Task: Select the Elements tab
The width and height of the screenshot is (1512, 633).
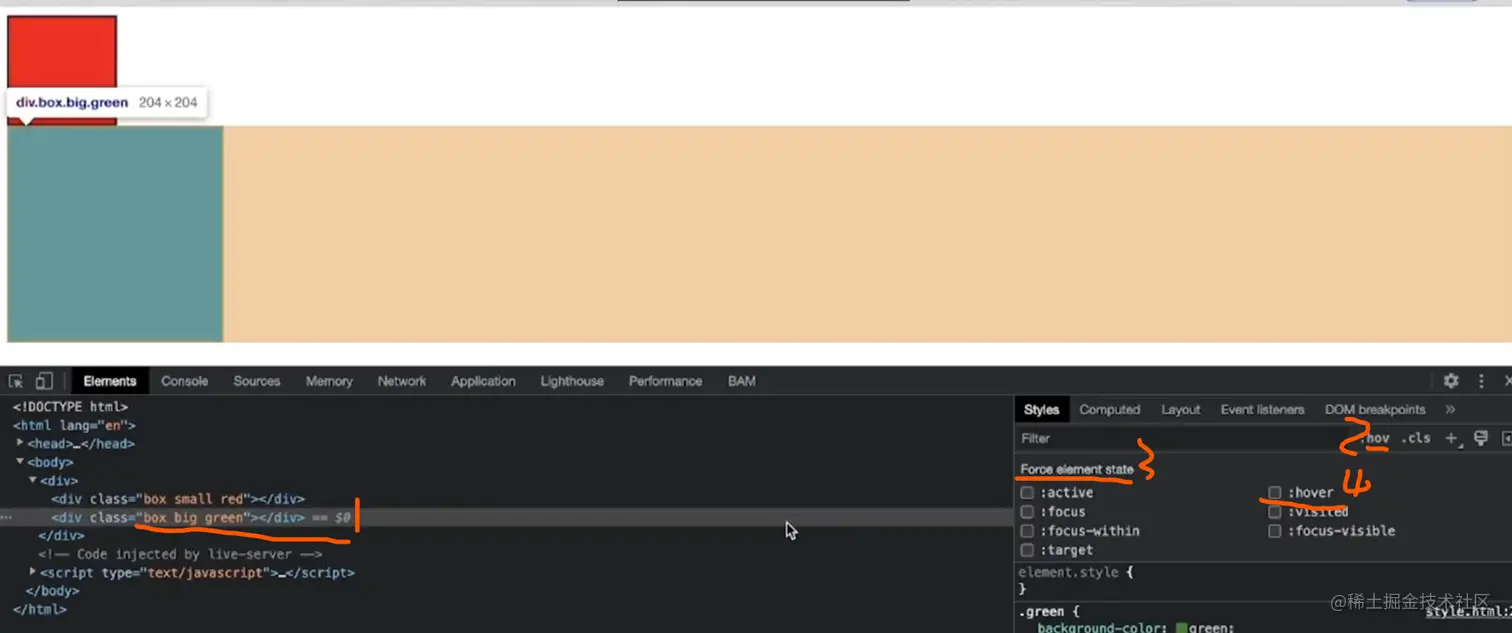Action: (110, 381)
